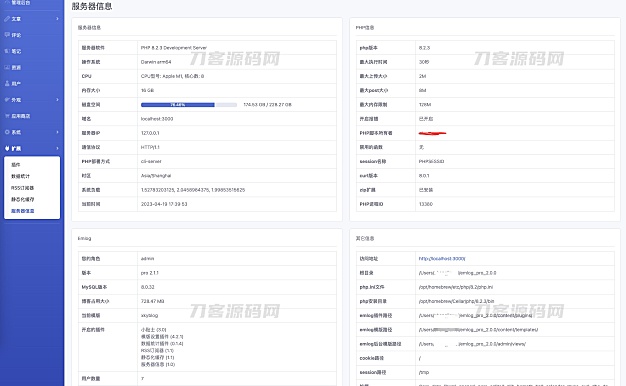Open 插件 in the 扩展 submenu

click(x=16, y=164)
